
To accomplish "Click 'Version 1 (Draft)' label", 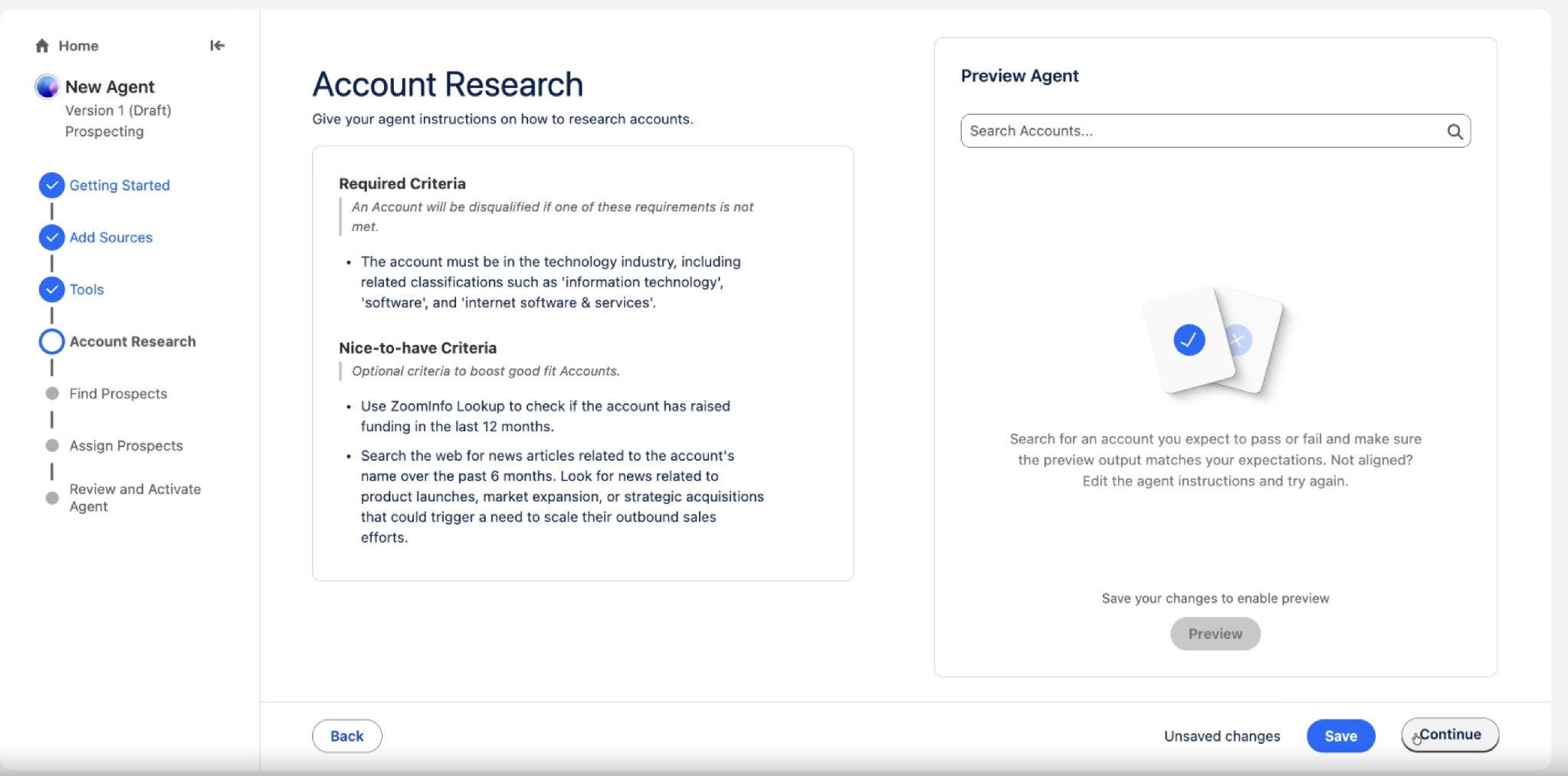I will coord(118,110).
